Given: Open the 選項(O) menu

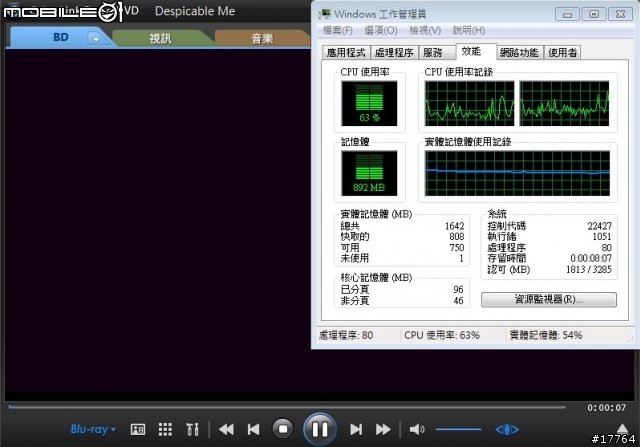Looking at the screenshot, I should (x=381, y=30).
